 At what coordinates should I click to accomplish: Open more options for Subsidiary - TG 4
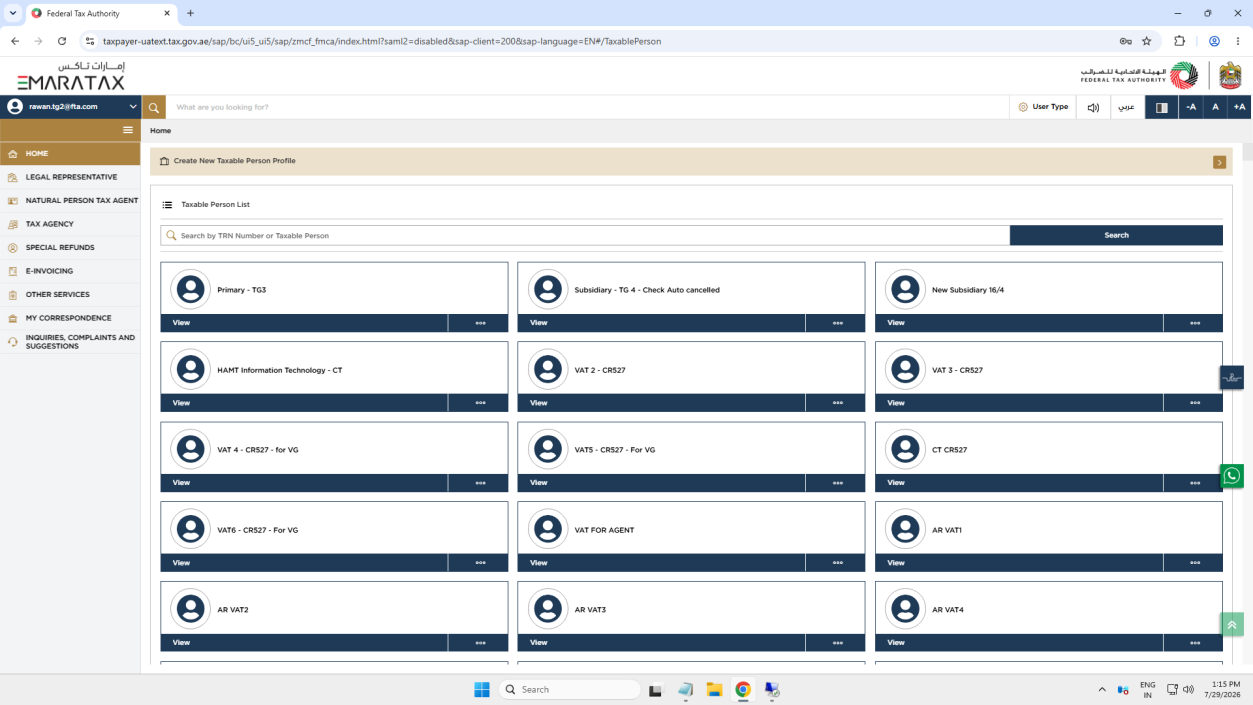[837, 323]
